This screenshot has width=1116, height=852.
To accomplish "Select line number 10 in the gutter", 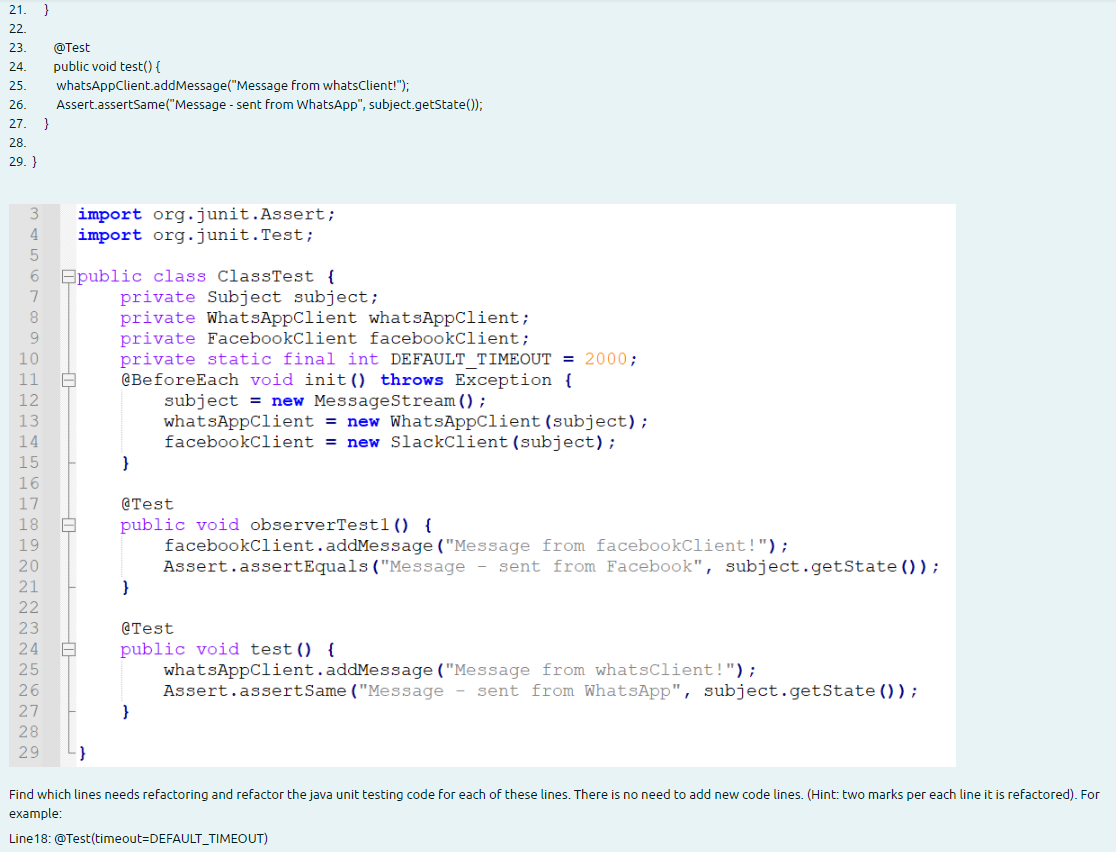I will click(x=34, y=359).
